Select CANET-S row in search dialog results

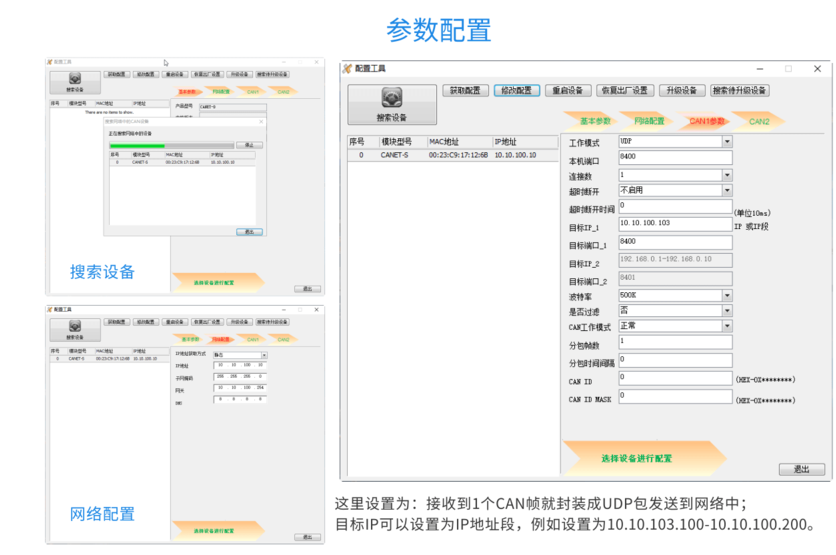click(x=182, y=162)
